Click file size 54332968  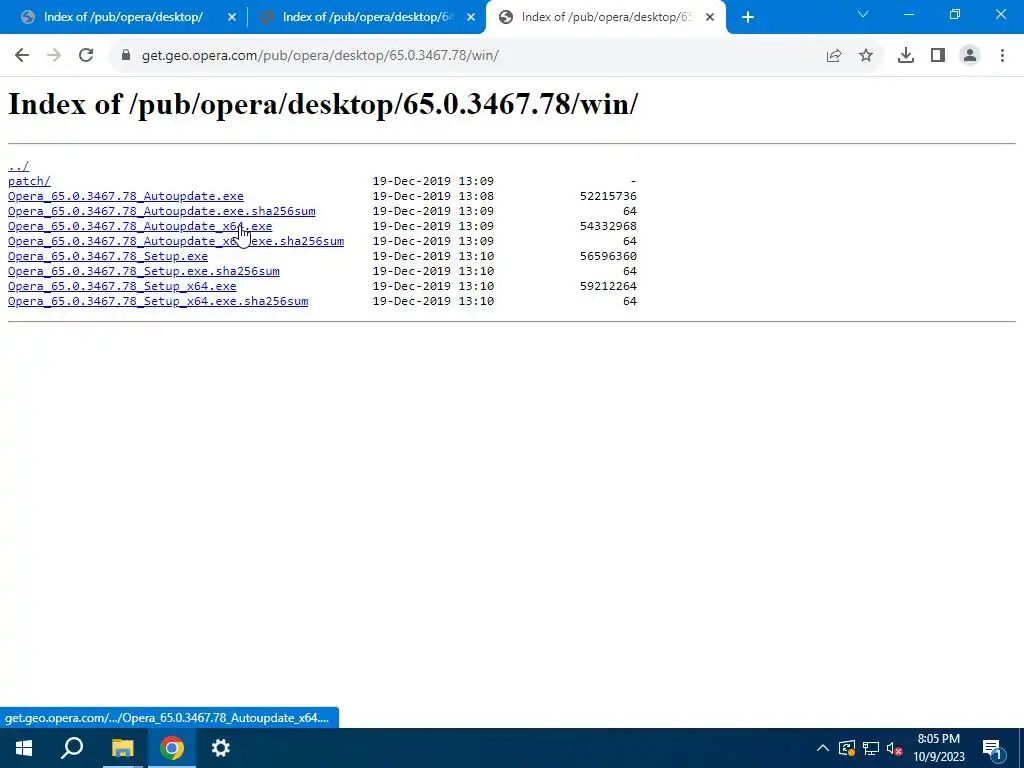[608, 226]
